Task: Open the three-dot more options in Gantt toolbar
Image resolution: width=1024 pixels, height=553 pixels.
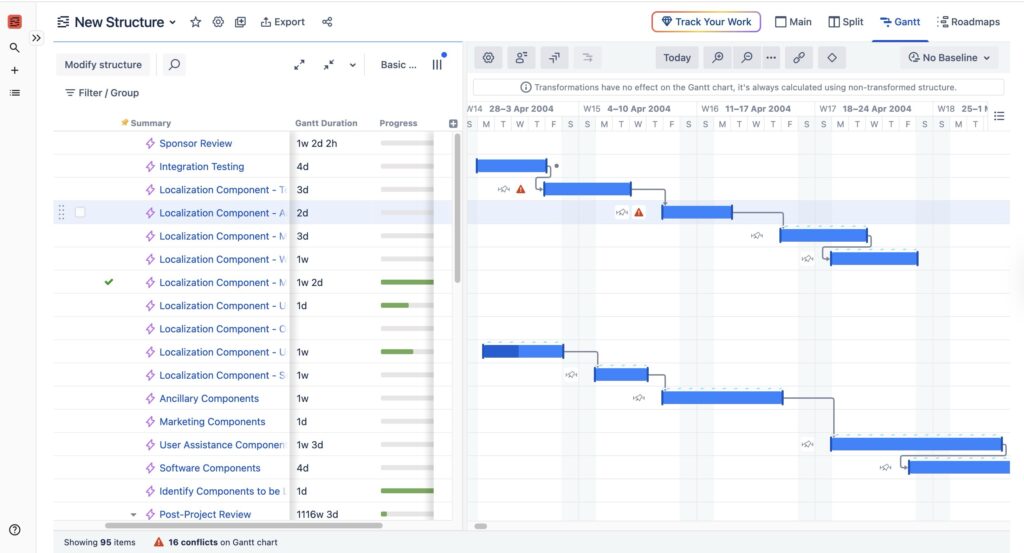Action: (771, 57)
